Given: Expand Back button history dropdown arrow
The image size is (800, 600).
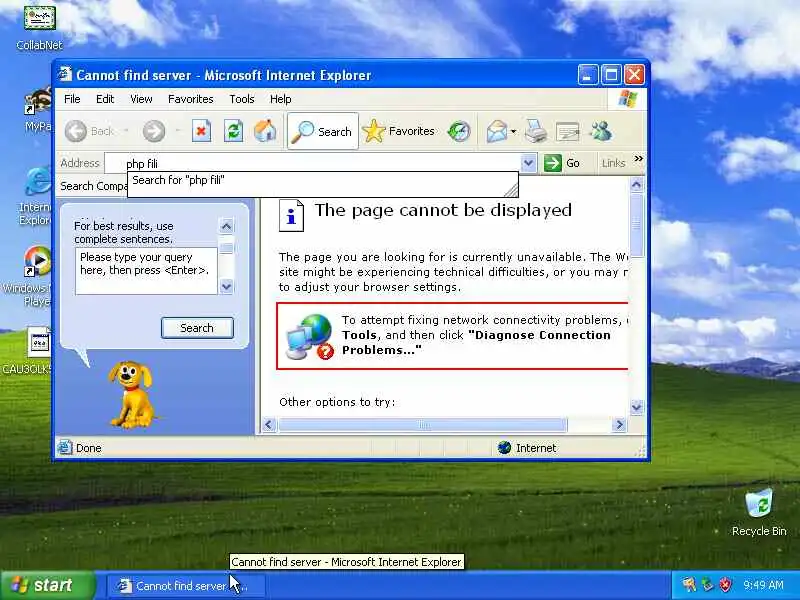Looking at the screenshot, I should [x=126, y=131].
